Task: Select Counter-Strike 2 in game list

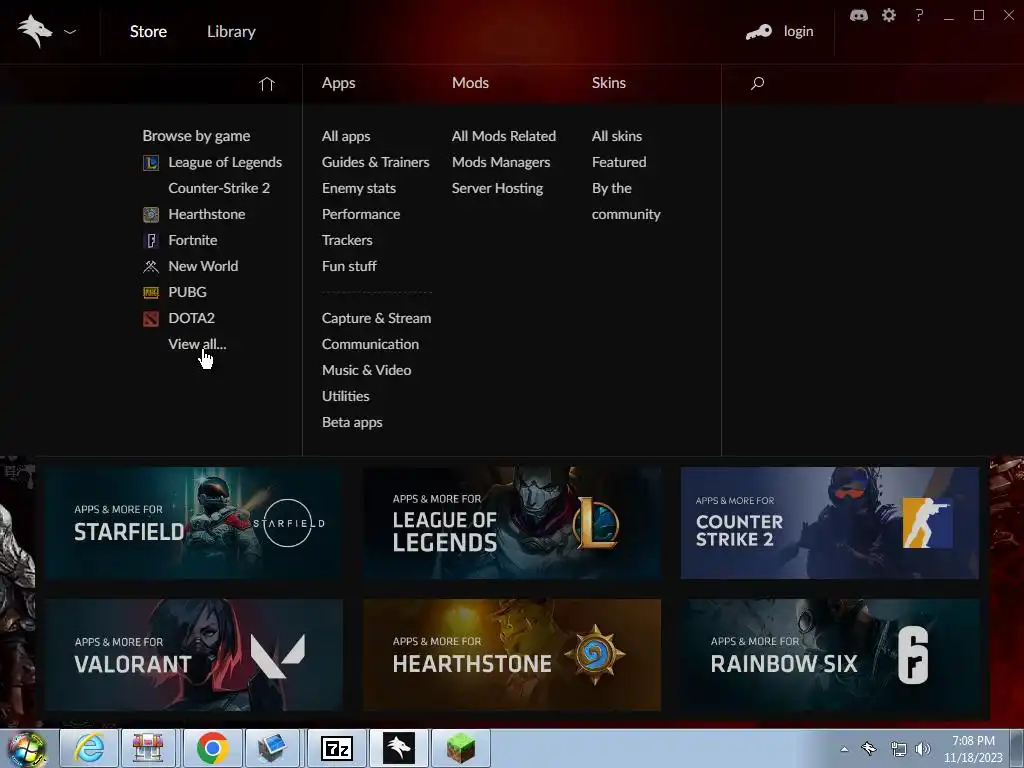Action: click(x=219, y=188)
